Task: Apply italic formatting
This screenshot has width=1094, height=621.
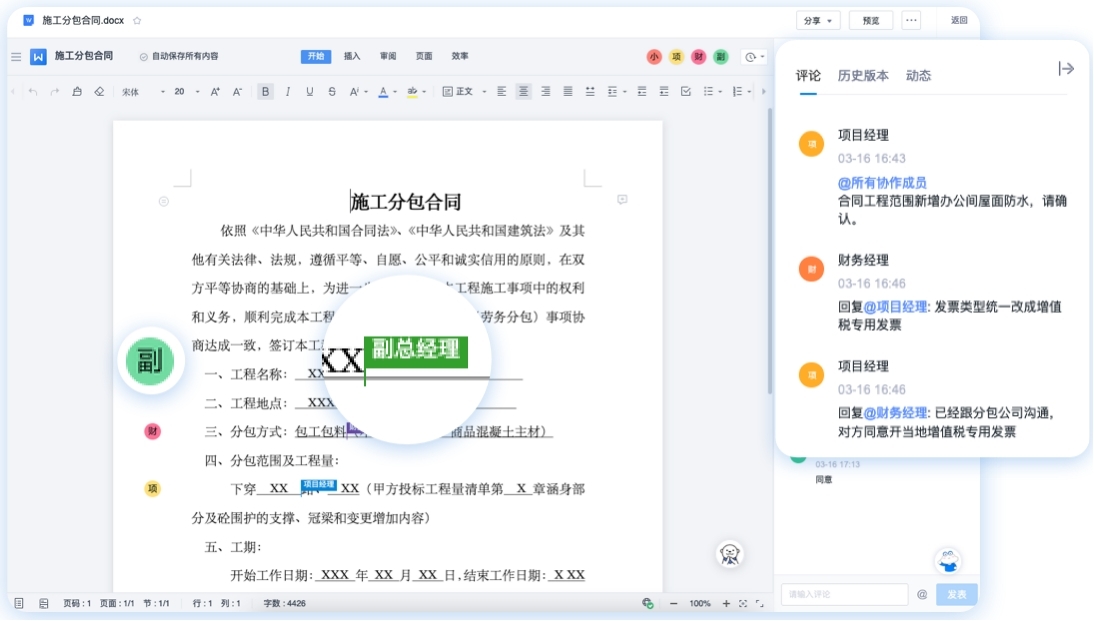Action: tap(288, 91)
